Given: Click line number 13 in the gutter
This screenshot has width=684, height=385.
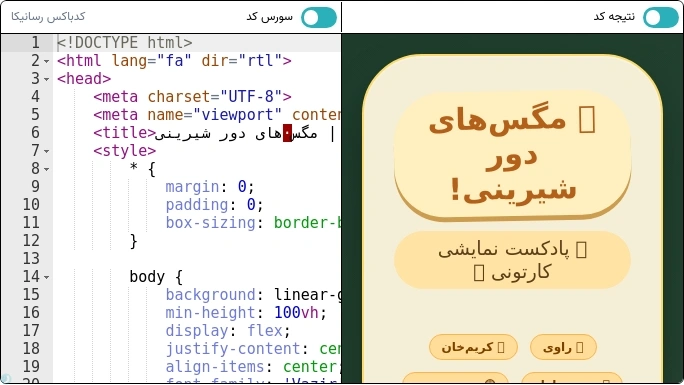Looking at the screenshot, I should pos(31,259).
